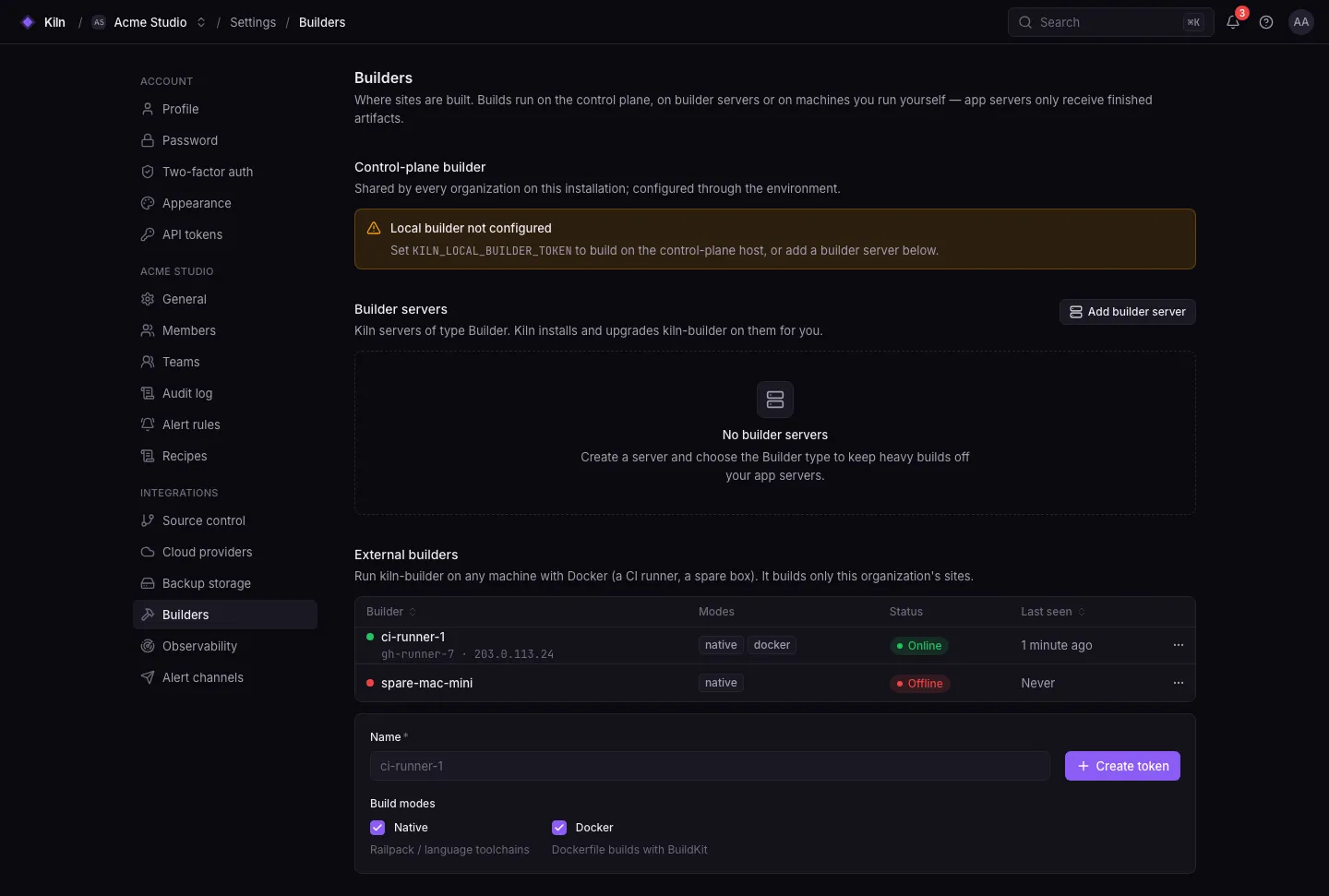This screenshot has width=1329, height=896.
Task: Open the notifications bell icon
Action: (x=1233, y=22)
